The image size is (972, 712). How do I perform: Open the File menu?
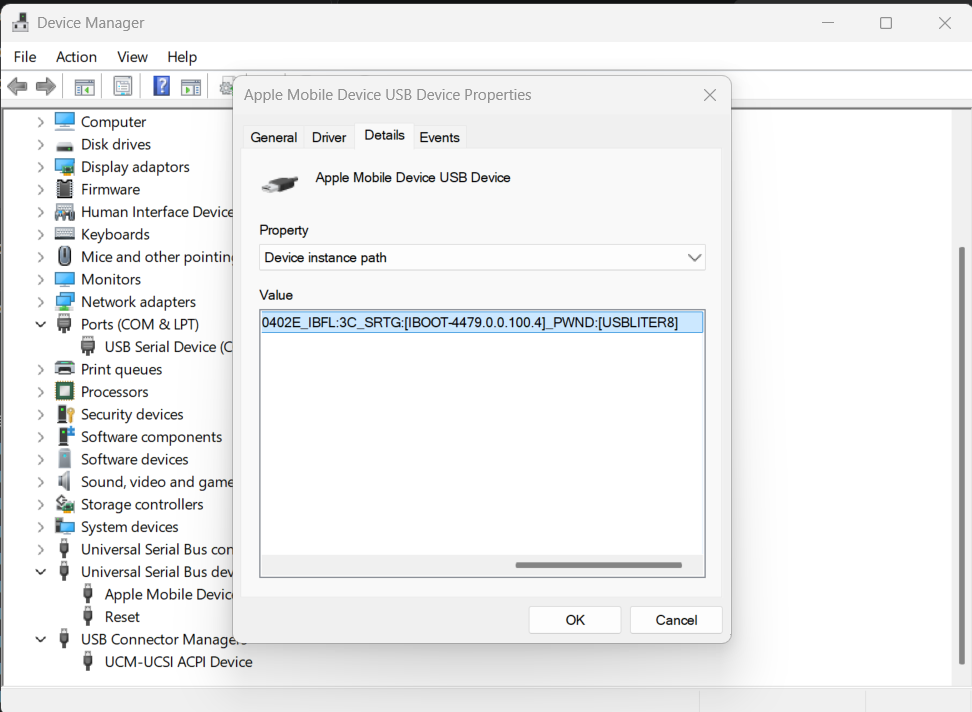25,57
